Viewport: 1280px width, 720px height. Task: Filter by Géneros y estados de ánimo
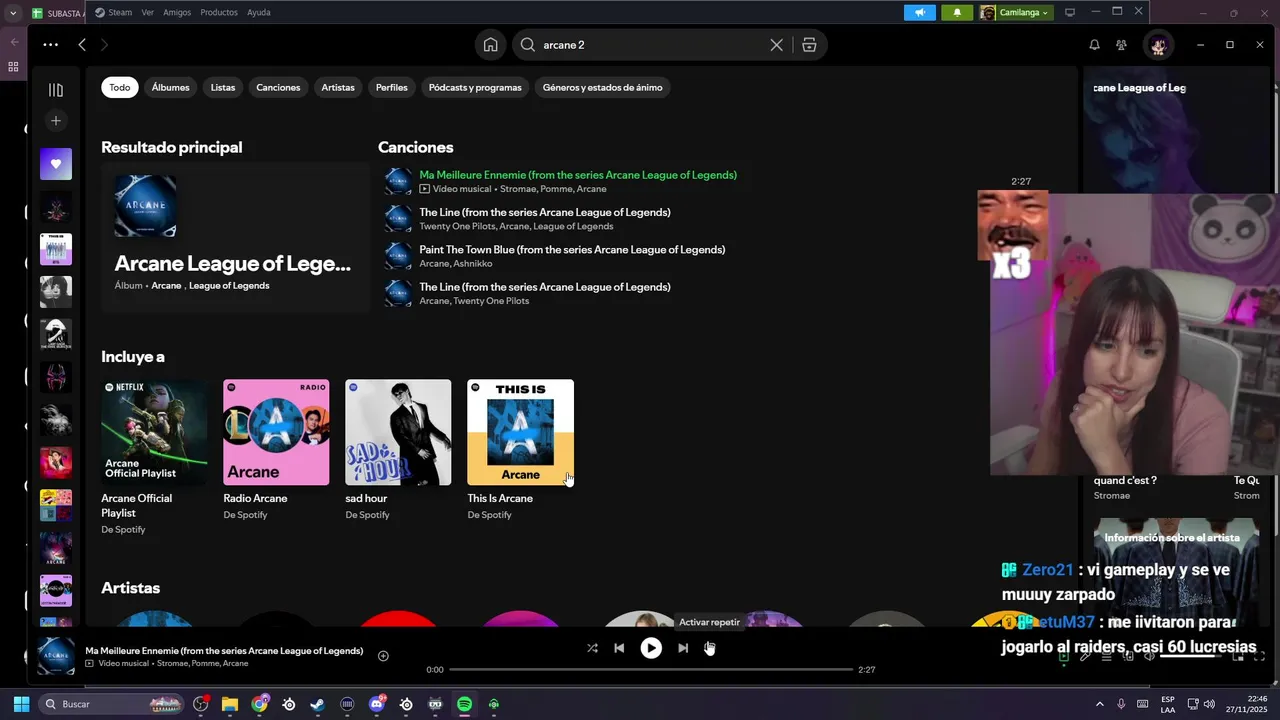point(602,87)
